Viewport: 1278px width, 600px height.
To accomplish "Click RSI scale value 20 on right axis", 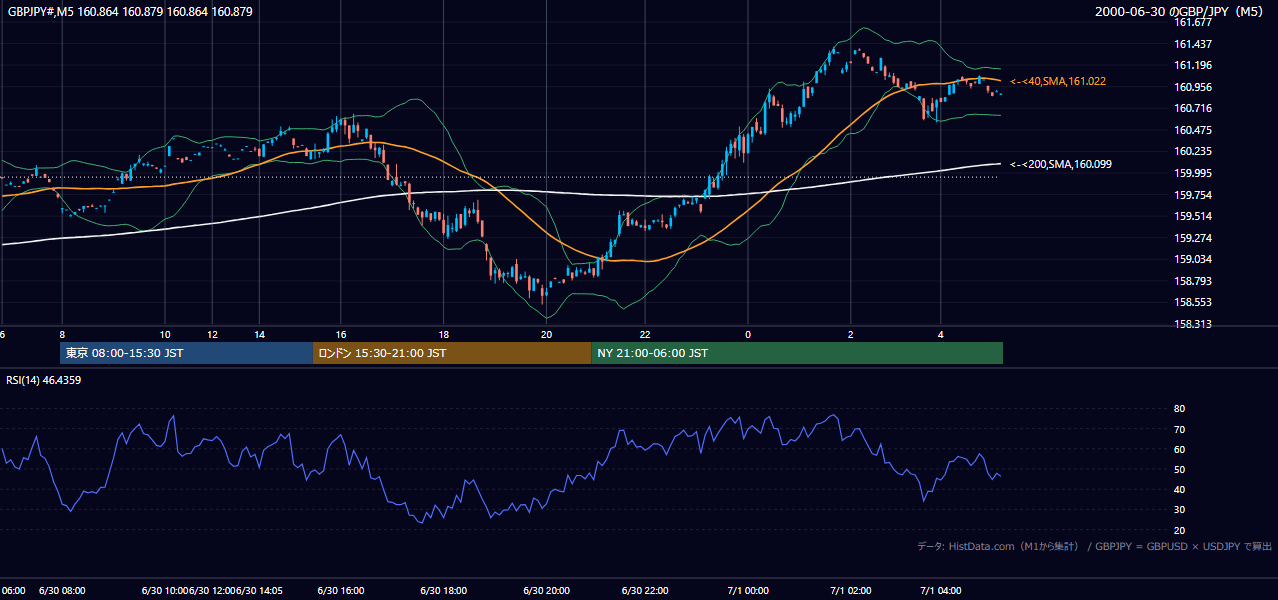I will point(1179,530).
